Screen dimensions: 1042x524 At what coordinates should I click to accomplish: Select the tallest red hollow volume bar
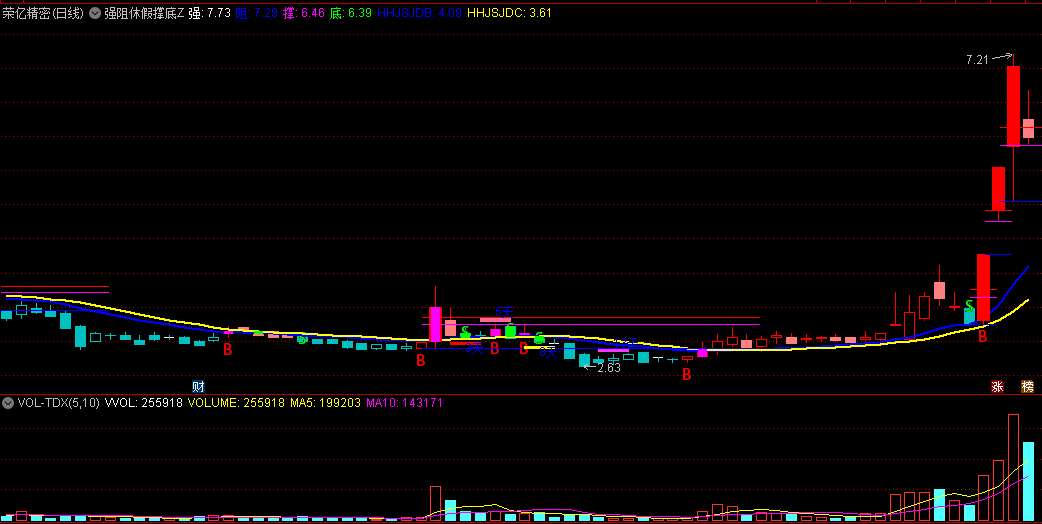click(1013, 468)
